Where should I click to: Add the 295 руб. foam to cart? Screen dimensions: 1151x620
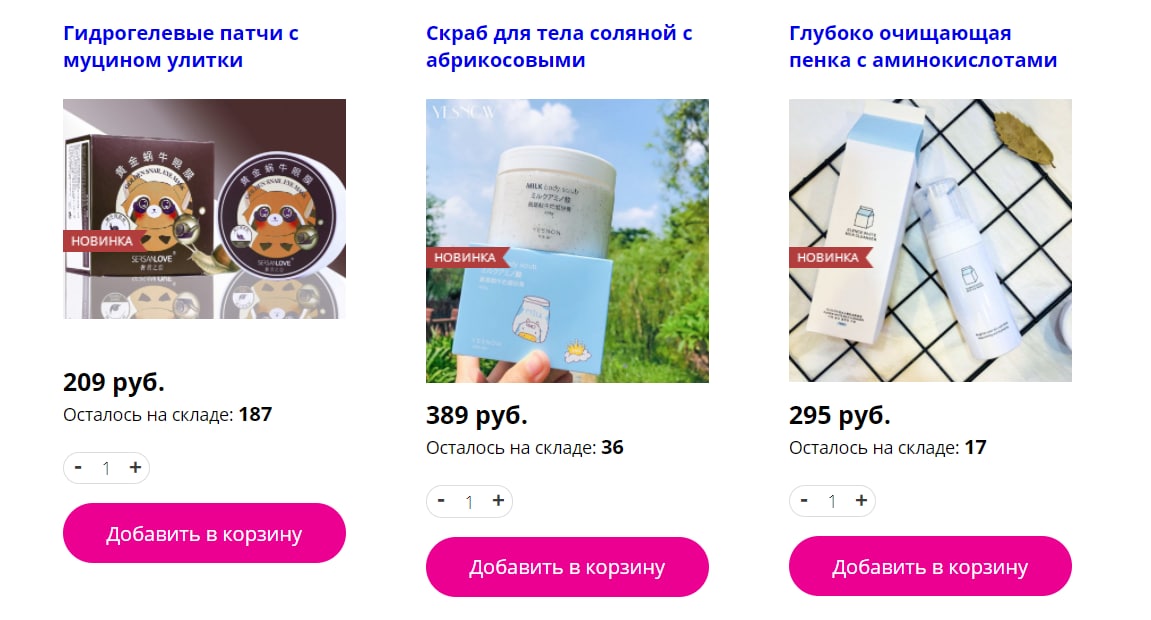(930, 566)
